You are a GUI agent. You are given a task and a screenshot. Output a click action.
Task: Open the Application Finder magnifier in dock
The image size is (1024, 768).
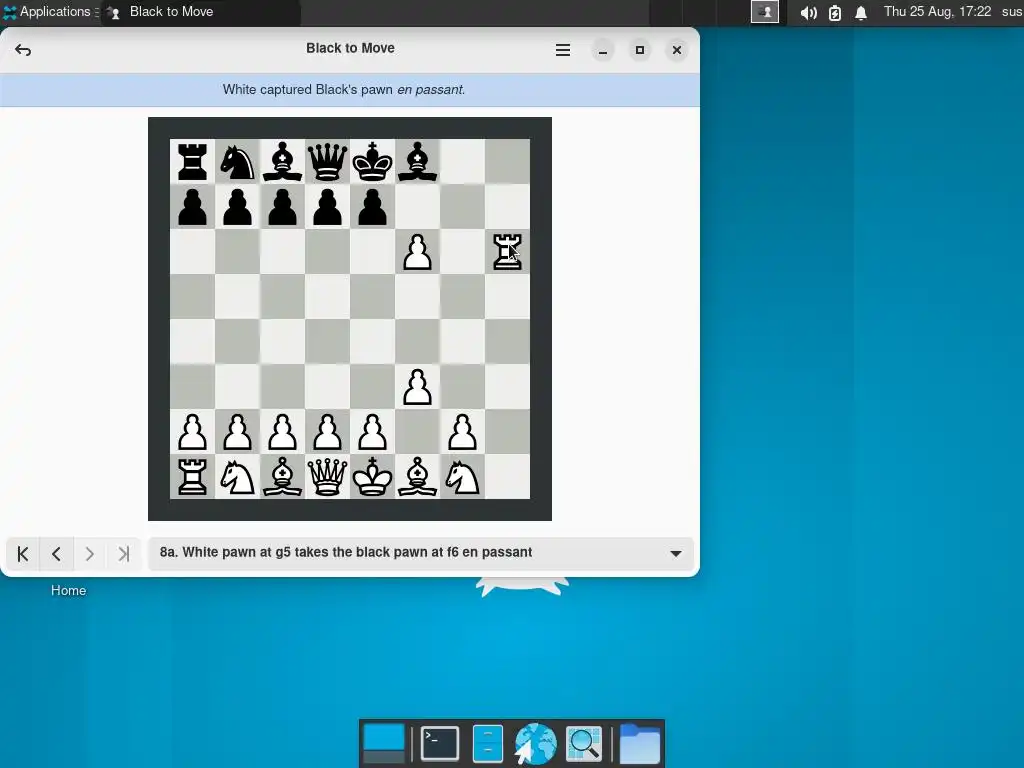pos(584,743)
